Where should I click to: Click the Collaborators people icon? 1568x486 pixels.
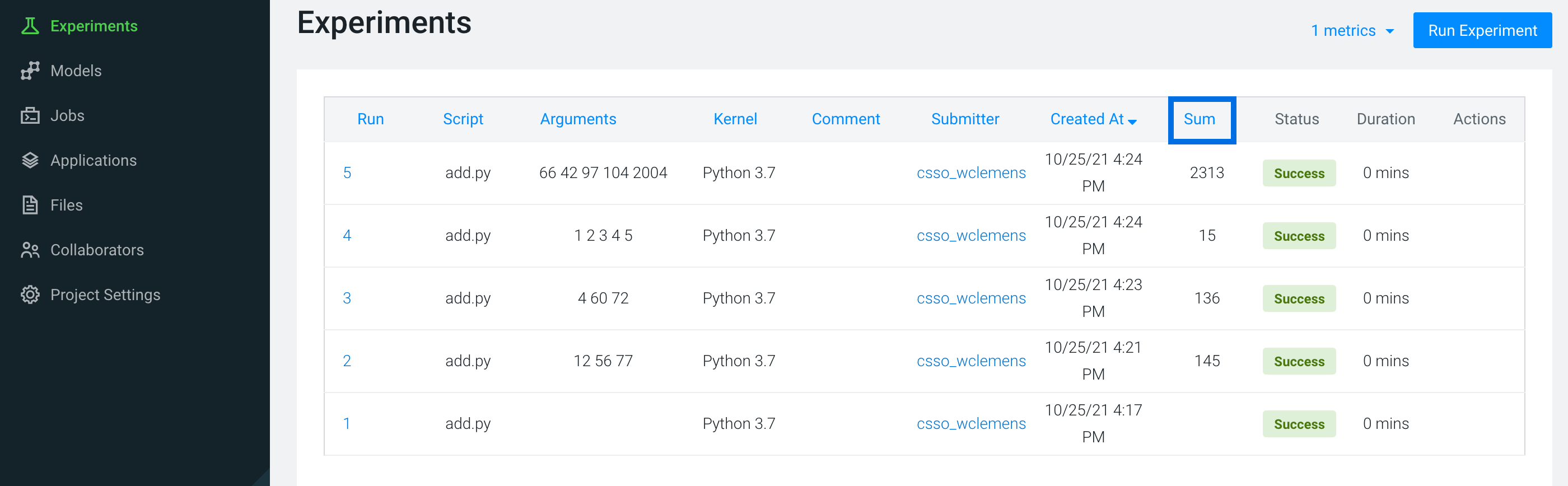30,250
